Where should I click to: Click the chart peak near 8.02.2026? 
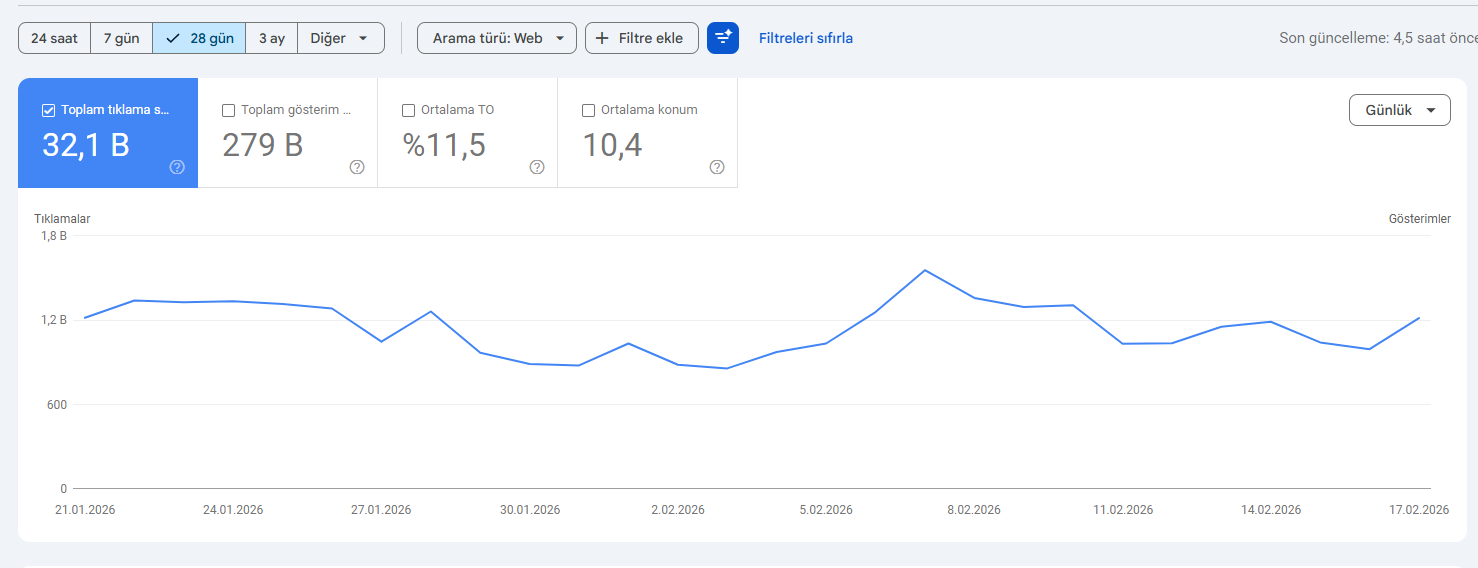point(925,270)
